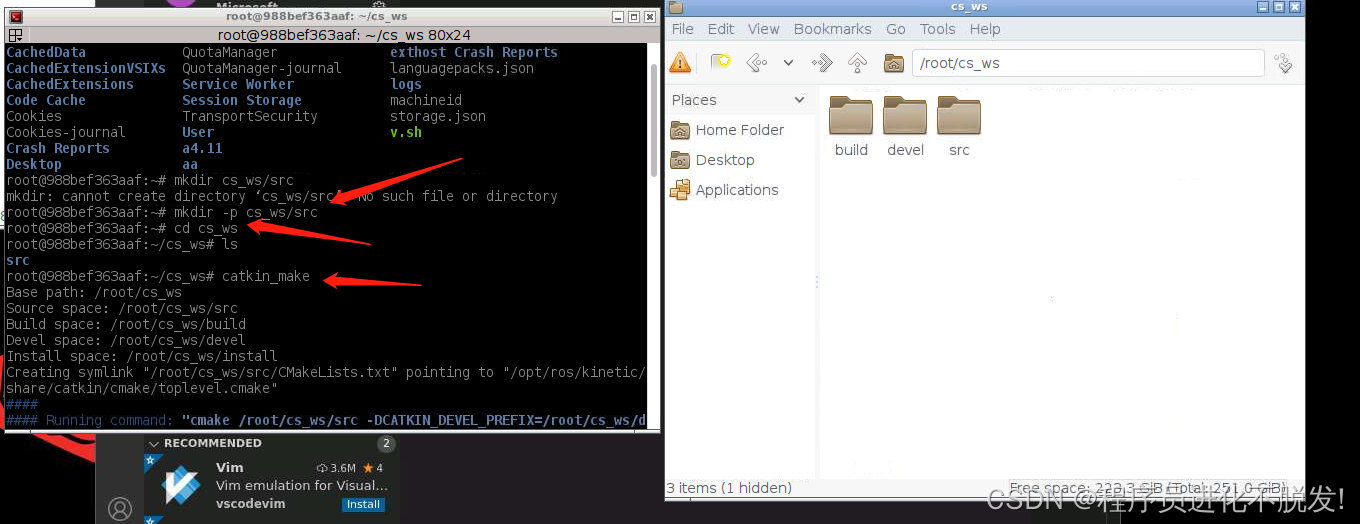Click 'storage.json' in terminal listing
Viewport: 1360px width, 524px height.
(438, 116)
